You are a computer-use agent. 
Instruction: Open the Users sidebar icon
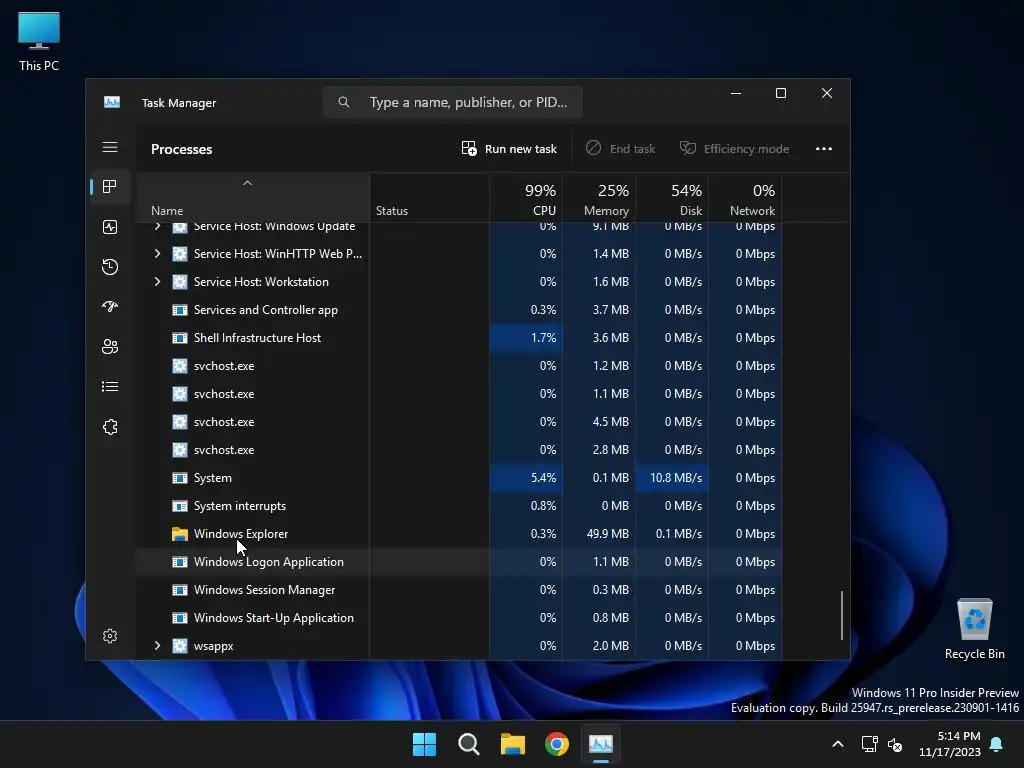[x=110, y=347]
